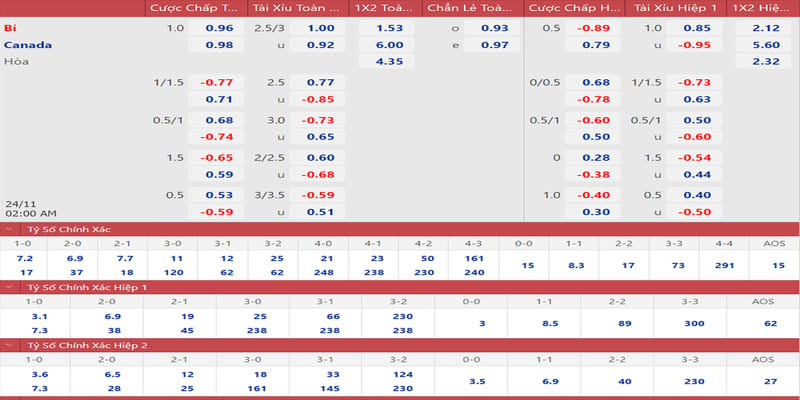Screen dimensions: 800x400
Task: Choose odd total goals odds 0.93
Action: pyautogui.click(x=494, y=28)
